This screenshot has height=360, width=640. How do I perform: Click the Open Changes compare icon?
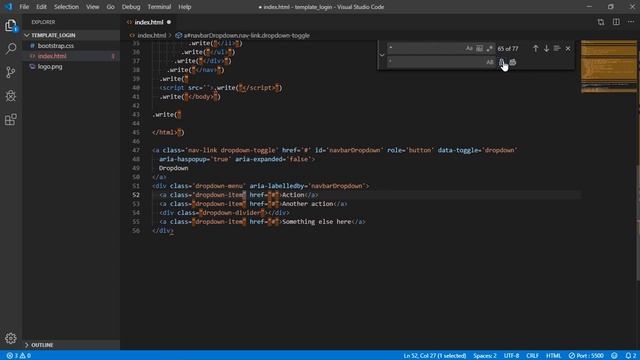pyautogui.click(x=601, y=22)
